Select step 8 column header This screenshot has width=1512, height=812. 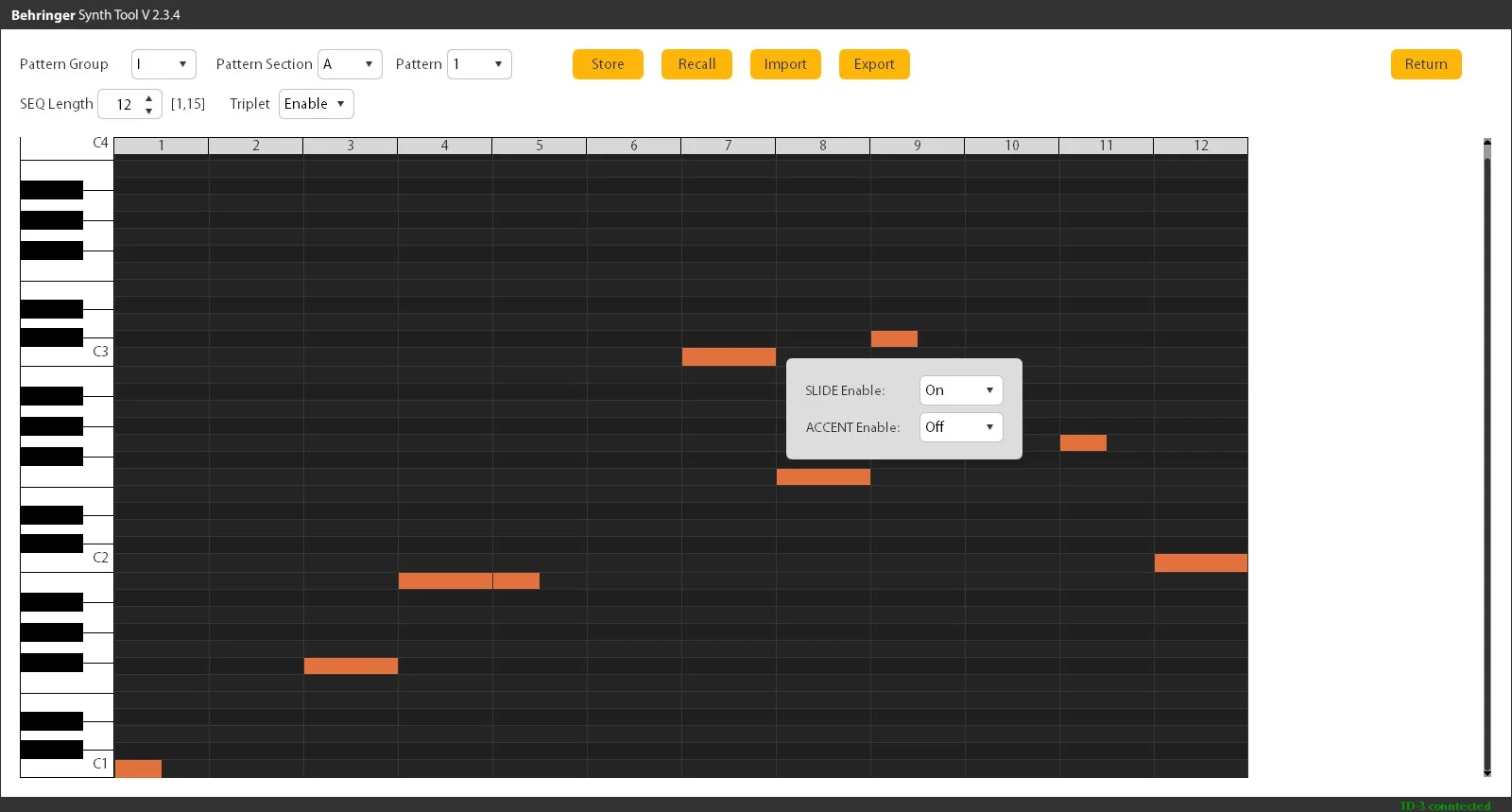pos(823,146)
